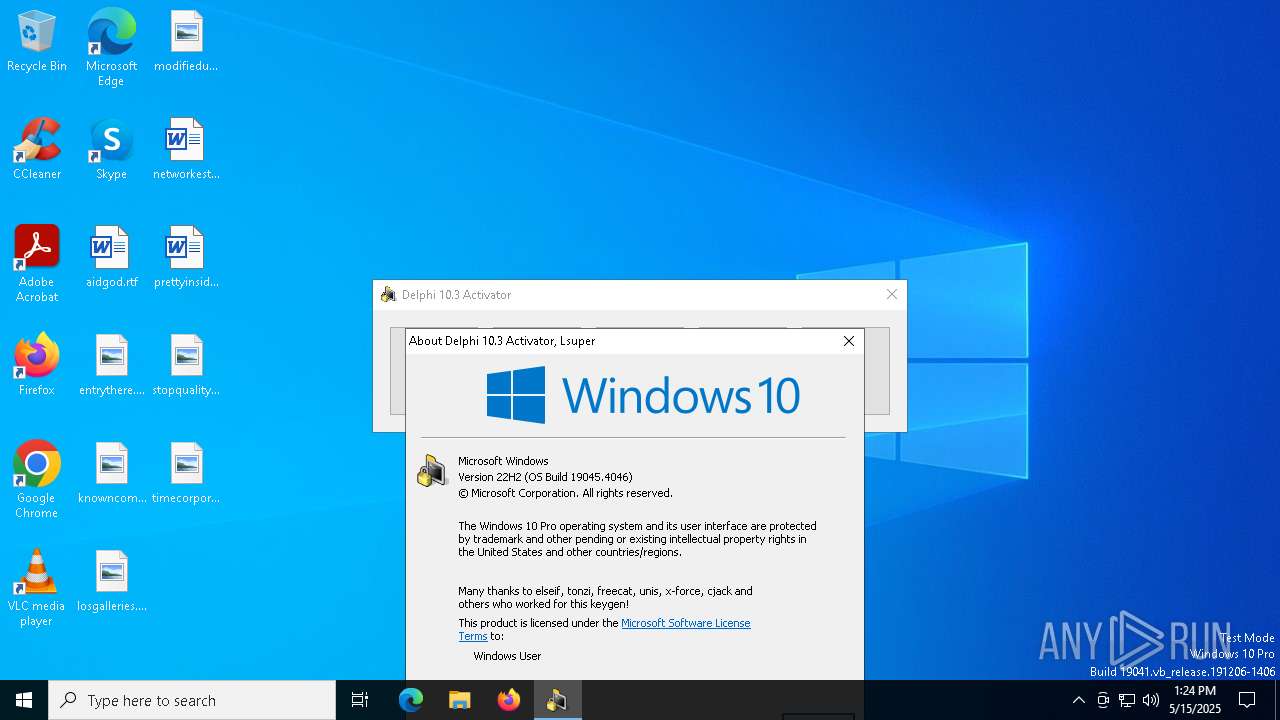Select the networkest... Word document icon
The image size is (1280, 720).
(x=186, y=150)
